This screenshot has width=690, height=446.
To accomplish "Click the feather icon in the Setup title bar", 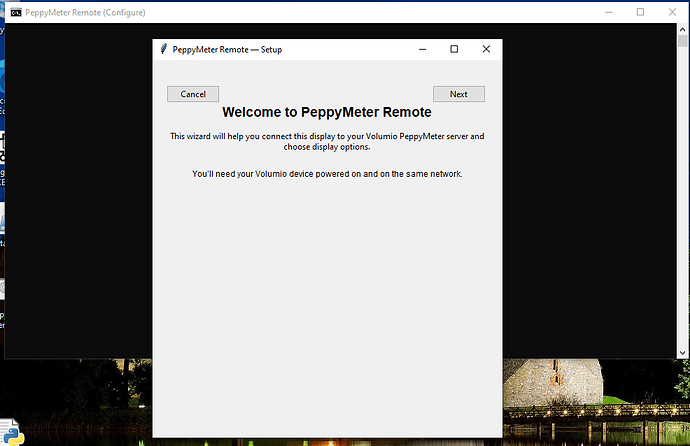I will click(163, 49).
